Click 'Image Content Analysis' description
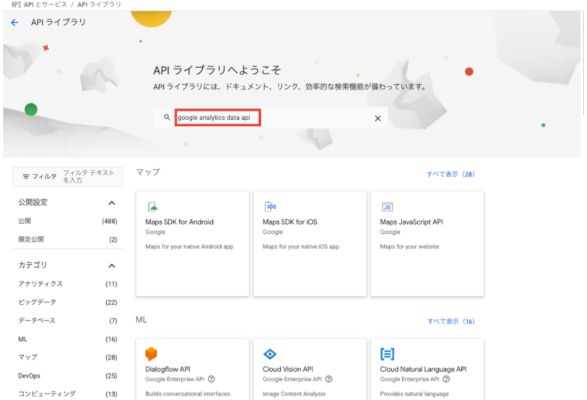The width and height of the screenshot is (587, 400). pos(294,394)
